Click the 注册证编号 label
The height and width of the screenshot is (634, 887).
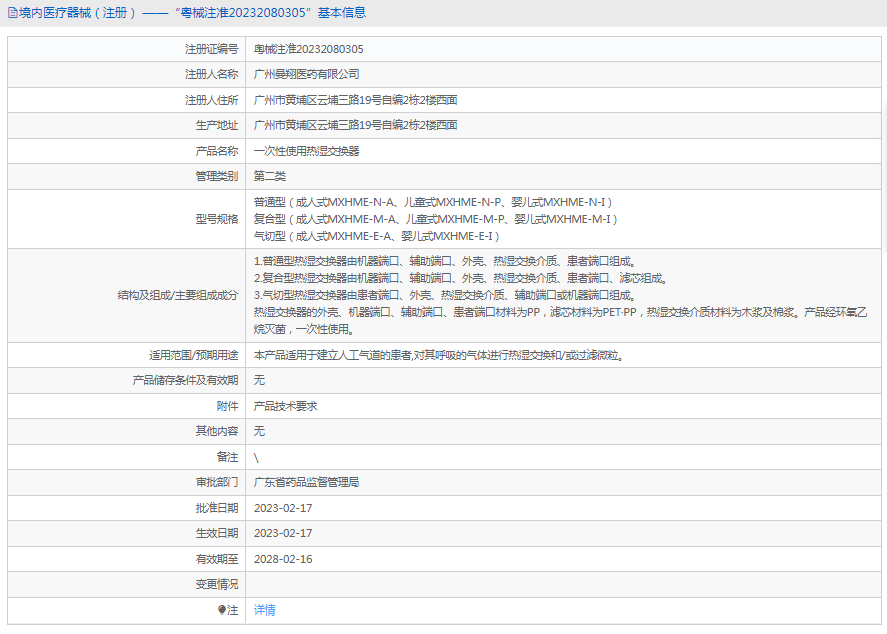pyautogui.click(x=212, y=49)
